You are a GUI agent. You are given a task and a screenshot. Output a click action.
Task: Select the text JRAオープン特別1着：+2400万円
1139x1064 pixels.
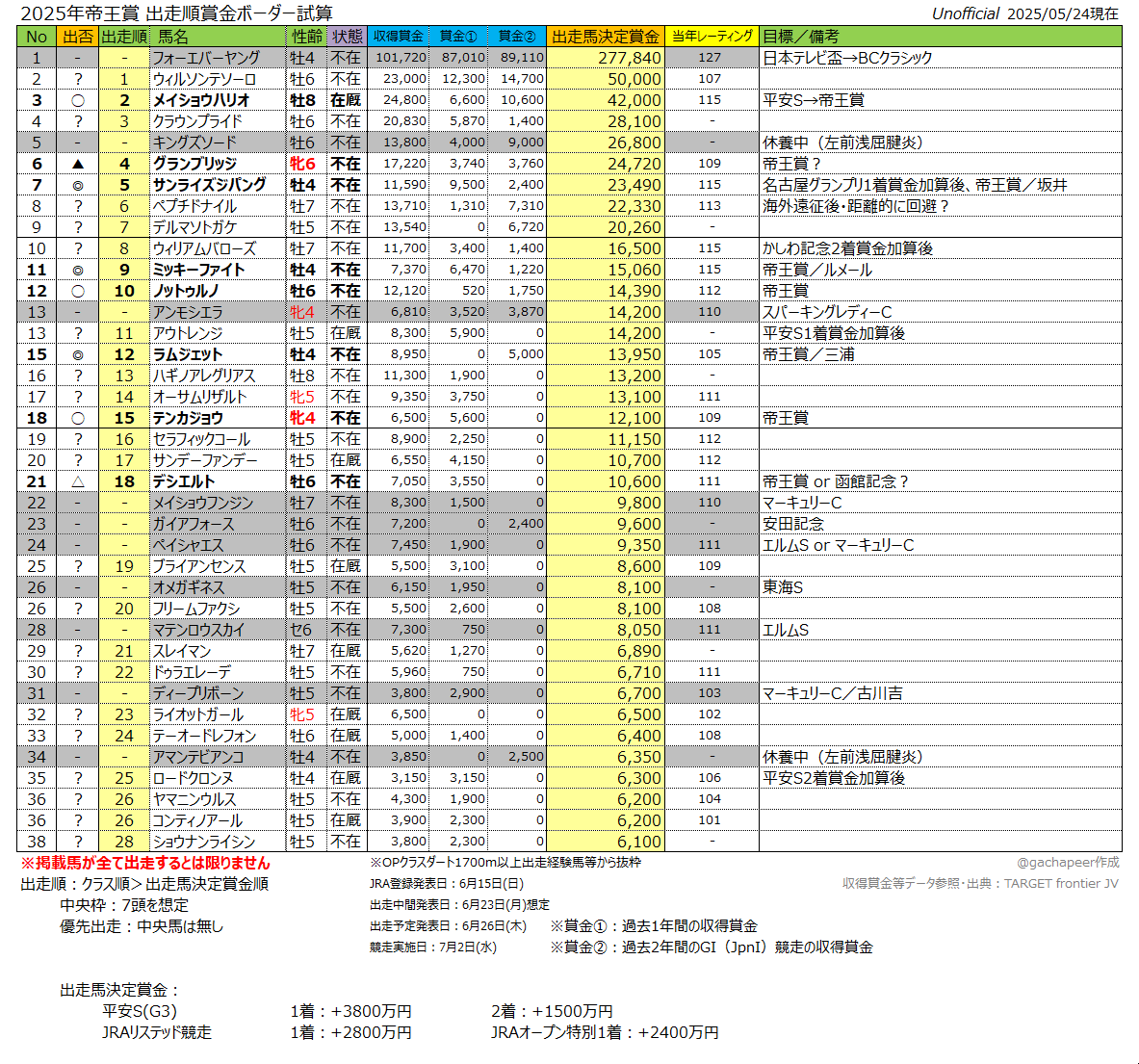pyautogui.click(x=605, y=1032)
